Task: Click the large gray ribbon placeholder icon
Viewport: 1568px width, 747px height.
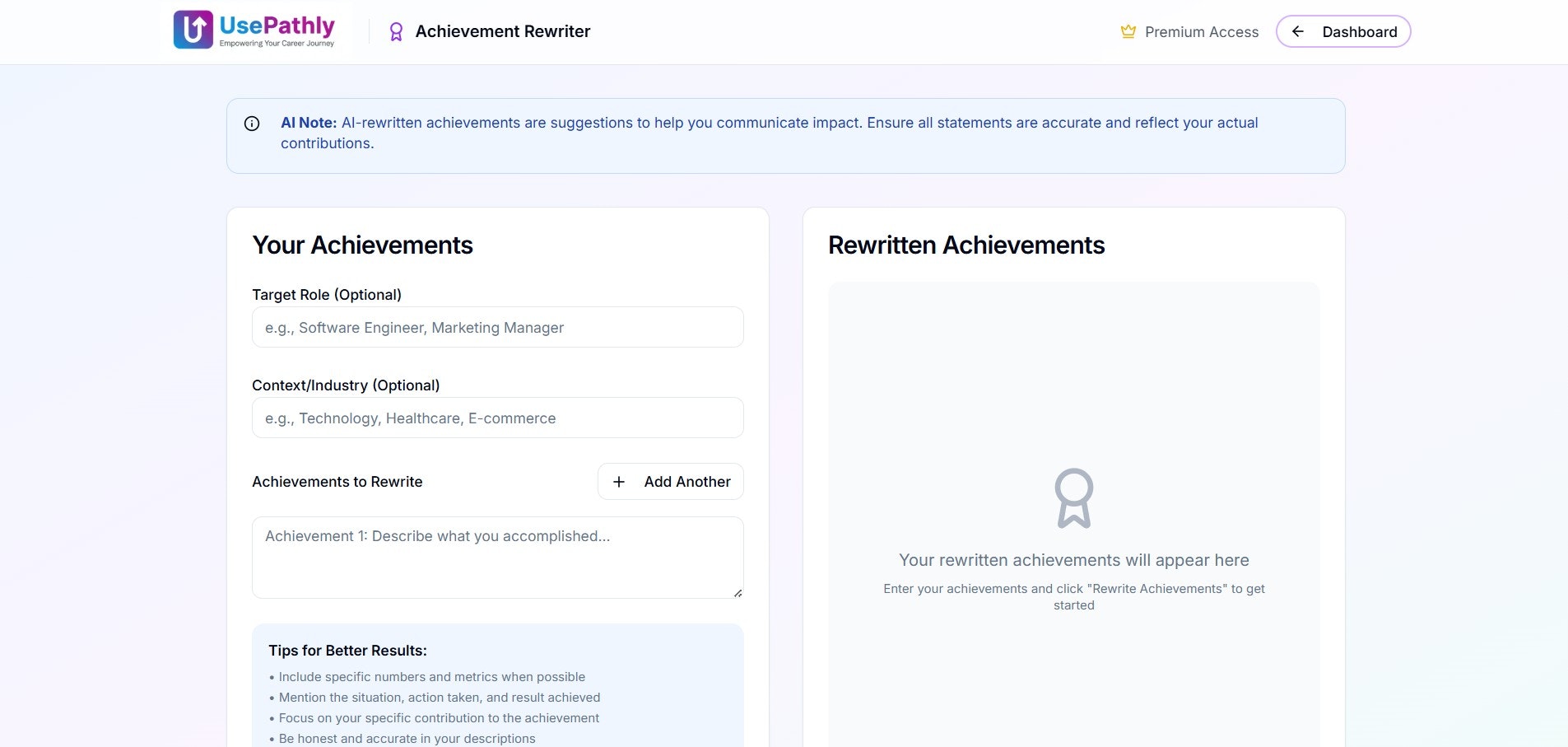Action: click(x=1074, y=498)
